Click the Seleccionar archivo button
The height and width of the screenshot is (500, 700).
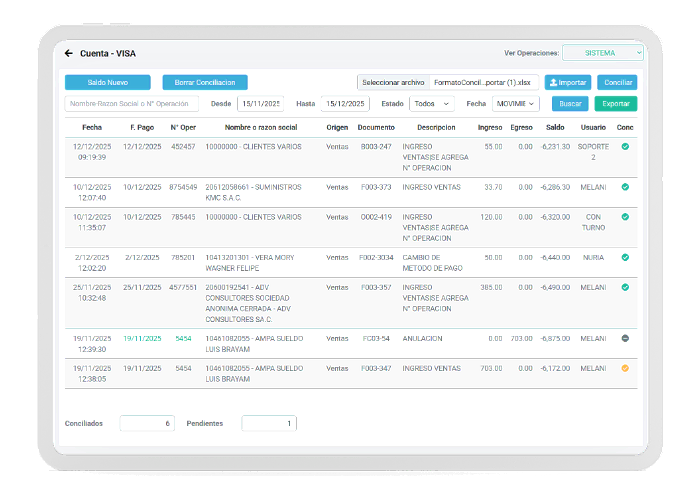[x=393, y=83]
